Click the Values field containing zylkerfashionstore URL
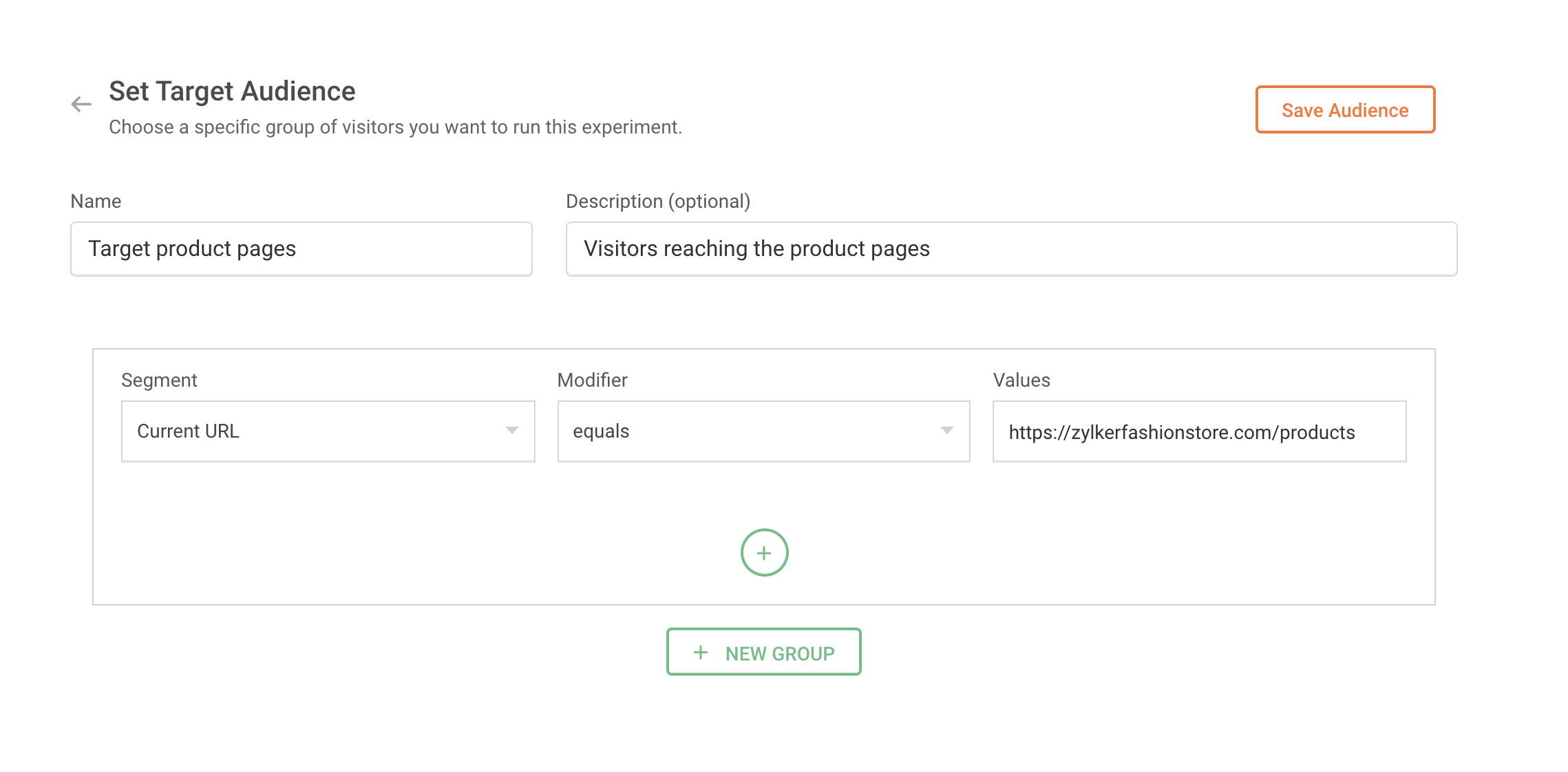1568x772 pixels. [1198, 432]
